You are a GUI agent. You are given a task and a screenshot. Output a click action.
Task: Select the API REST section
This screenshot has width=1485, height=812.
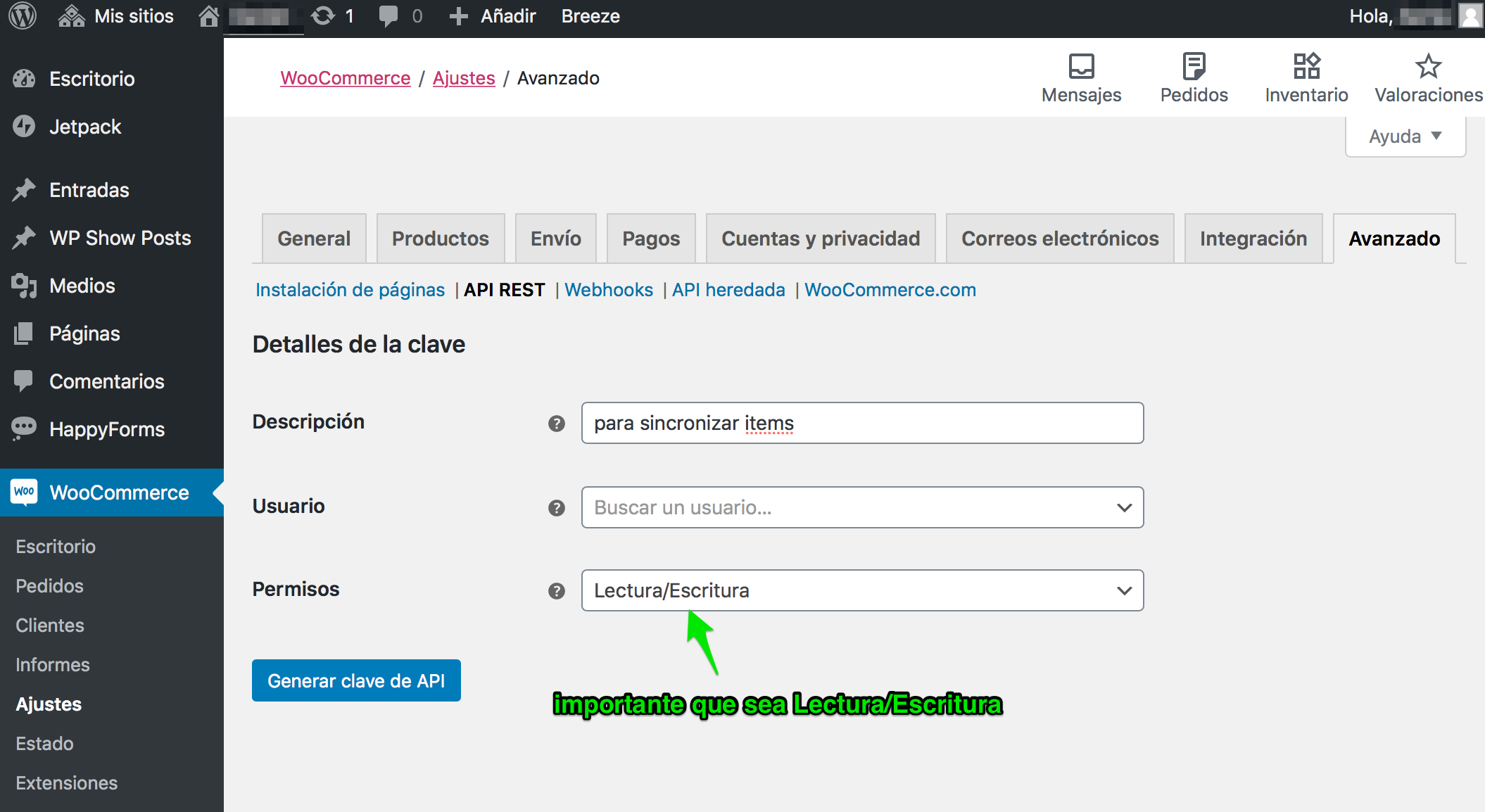tap(505, 290)
